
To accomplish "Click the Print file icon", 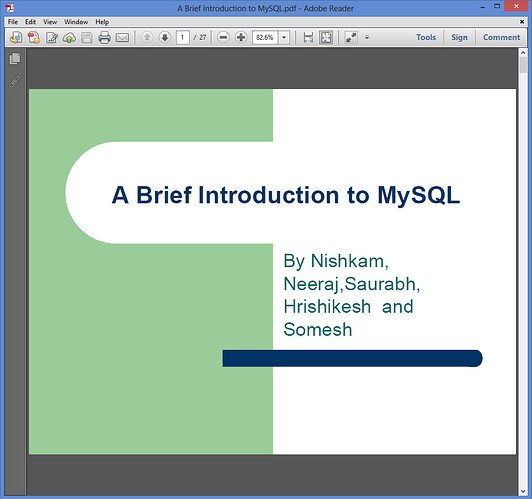I will tap(104, 37).
